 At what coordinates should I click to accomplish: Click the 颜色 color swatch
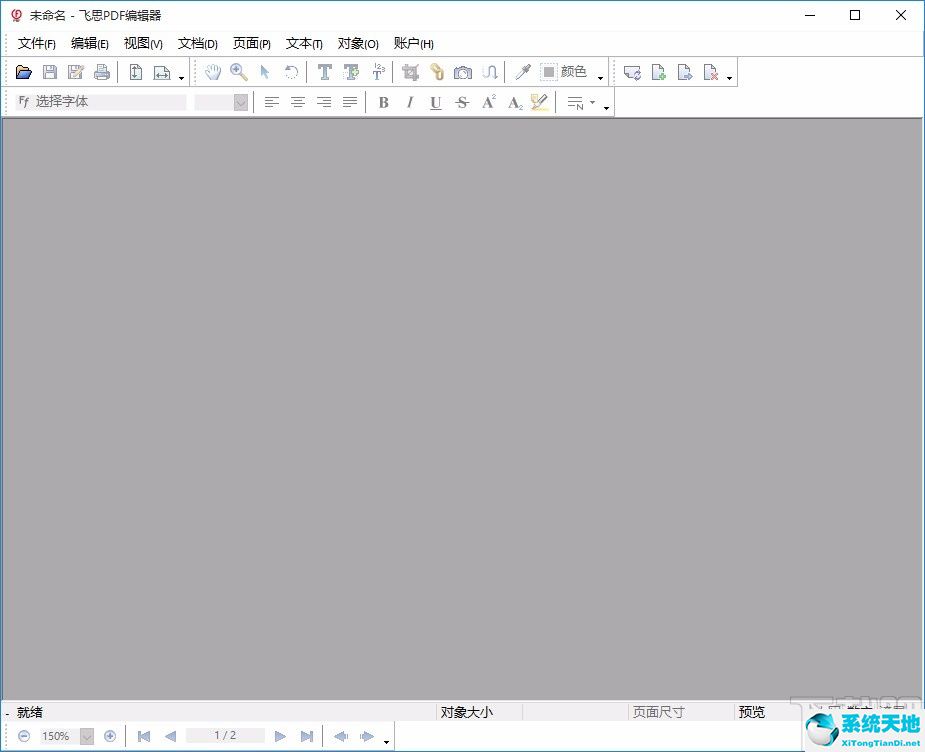coord(549,72)
